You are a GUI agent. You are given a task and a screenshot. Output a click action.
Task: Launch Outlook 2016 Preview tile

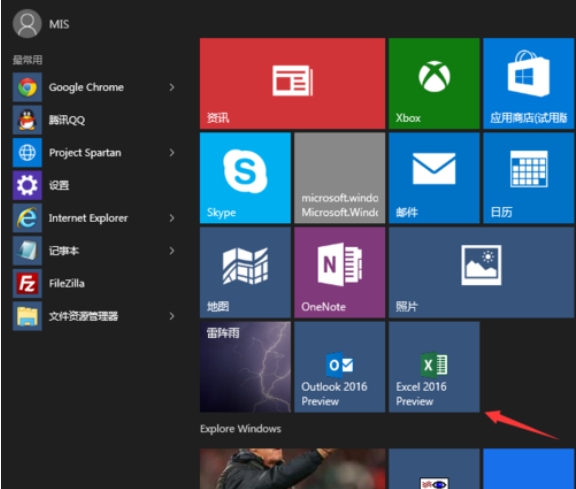coord(340,367)
